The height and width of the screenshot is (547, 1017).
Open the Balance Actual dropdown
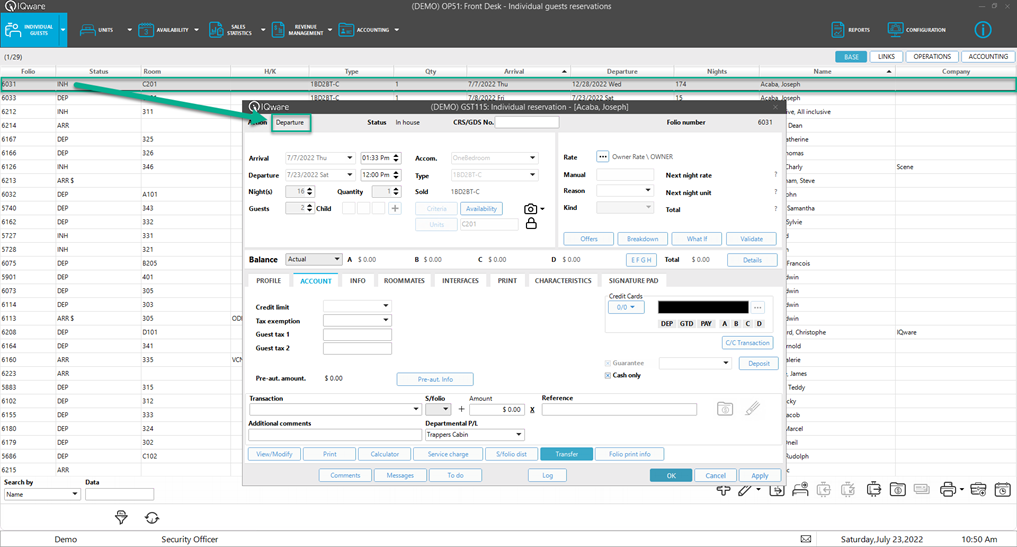click(314, 260)
